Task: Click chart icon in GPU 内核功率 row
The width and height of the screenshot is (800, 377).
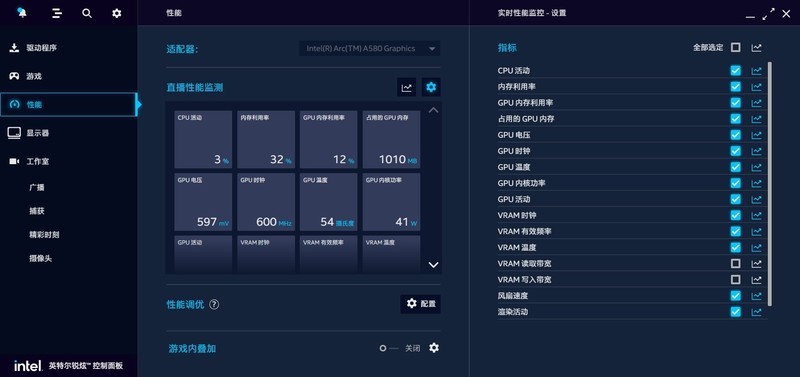Action: [x=756, y=183]
